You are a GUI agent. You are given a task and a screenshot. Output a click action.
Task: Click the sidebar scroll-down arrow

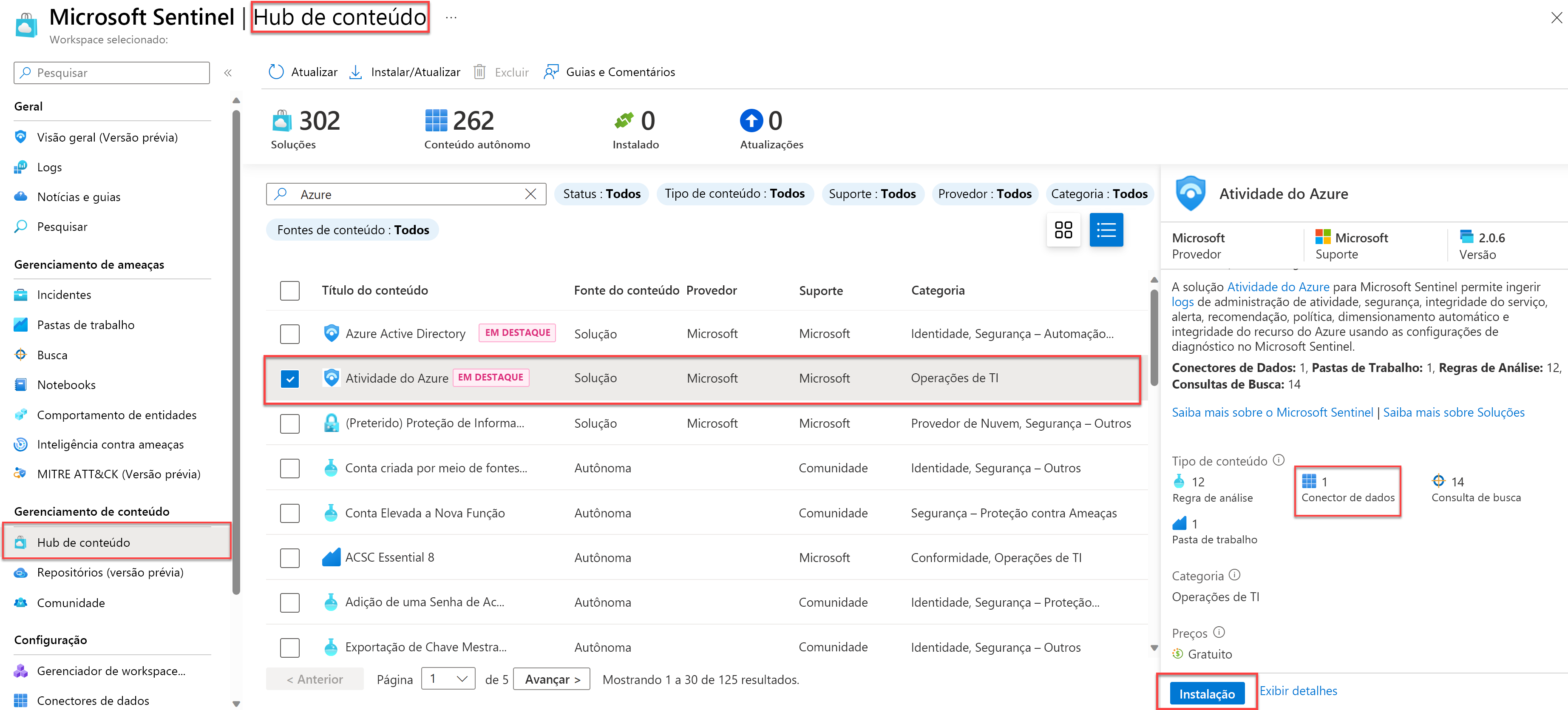pos(236,704)
